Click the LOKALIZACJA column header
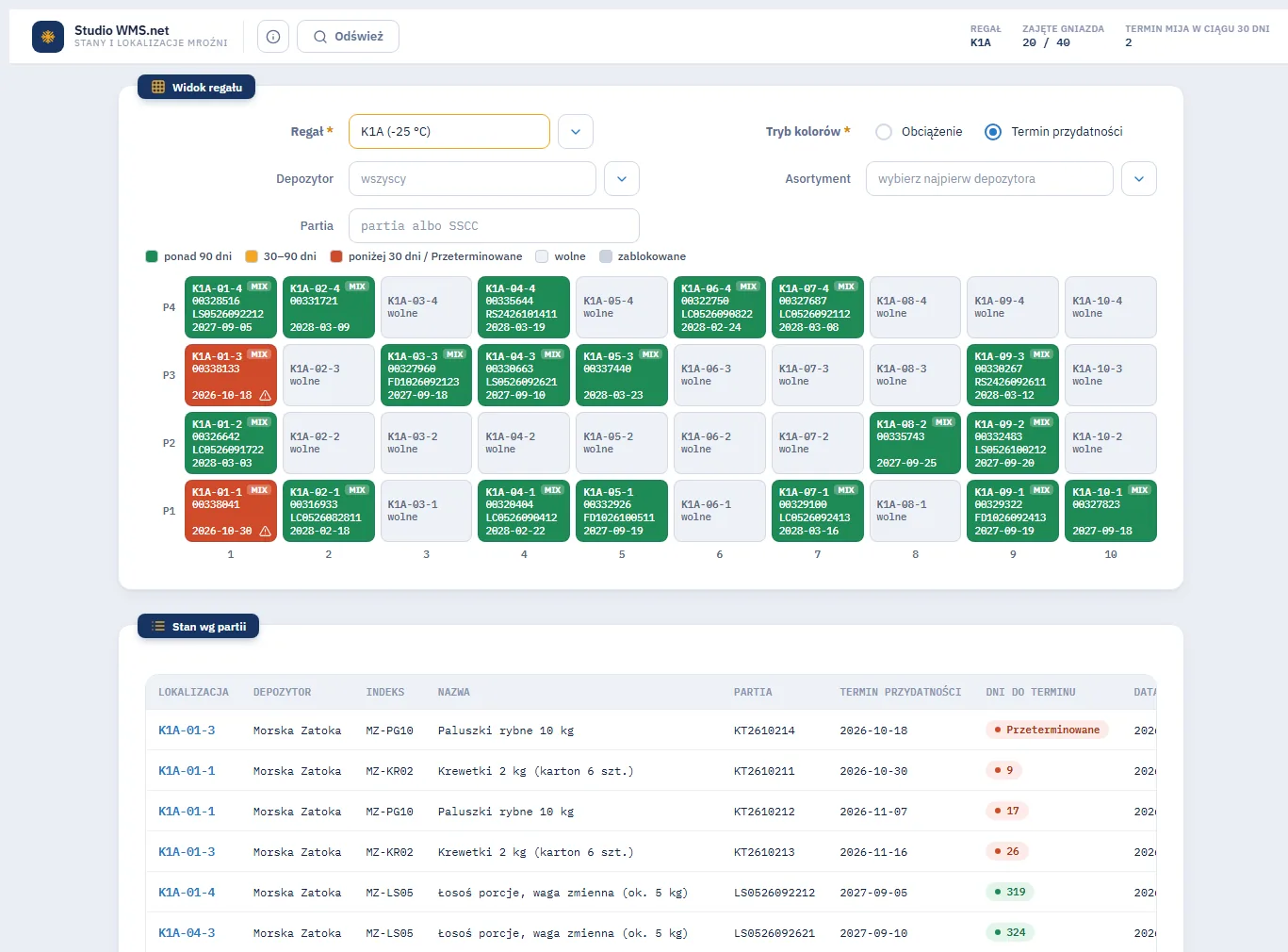The image size is (1288, 952). (193, 693)
